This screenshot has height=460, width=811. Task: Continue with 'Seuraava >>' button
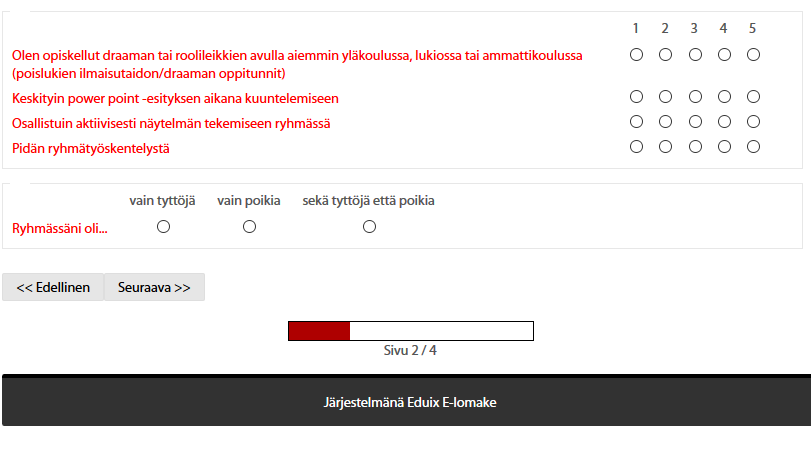pyautogui.click(x=154, y=287)
